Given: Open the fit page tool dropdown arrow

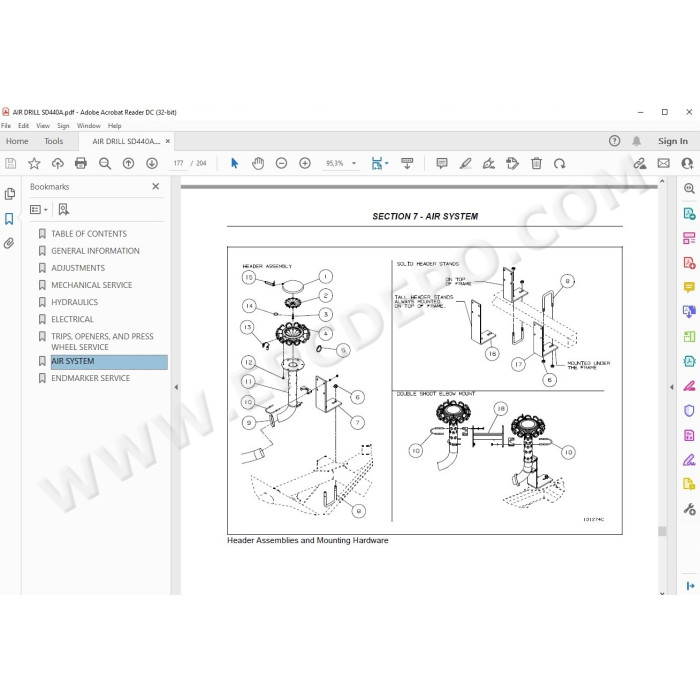Looking at the screenshot, I should tap(387, 163).
